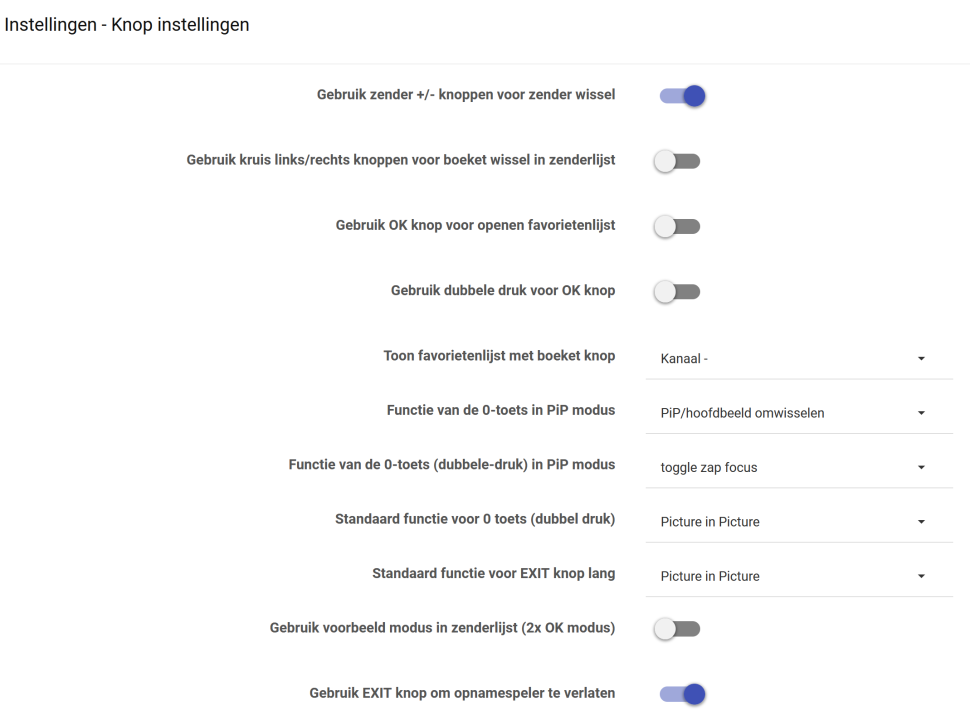Turn on OK knop favorietenlijst toggle

point(677,227)
